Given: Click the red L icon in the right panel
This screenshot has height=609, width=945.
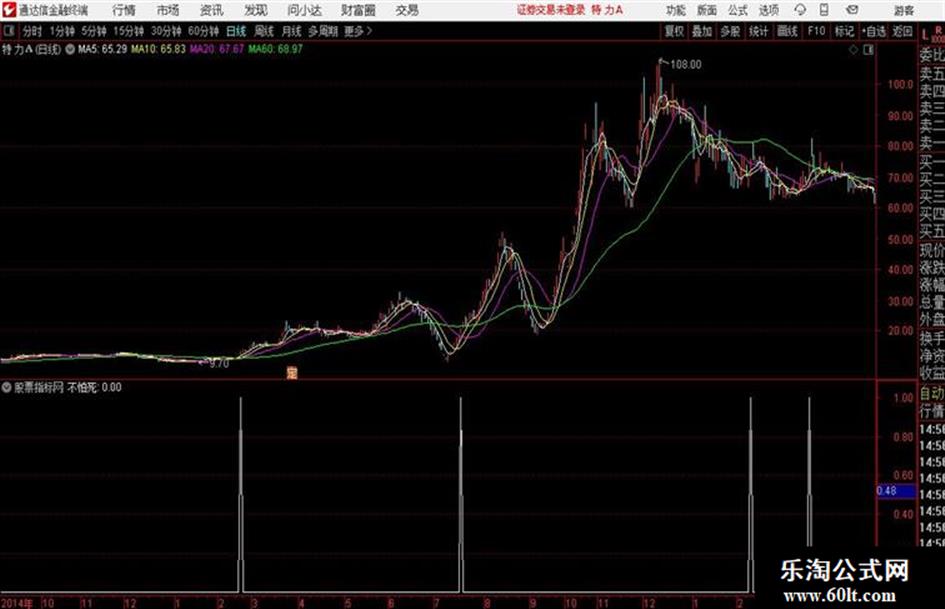Looking at the screenshot, I should pos(925,34).
